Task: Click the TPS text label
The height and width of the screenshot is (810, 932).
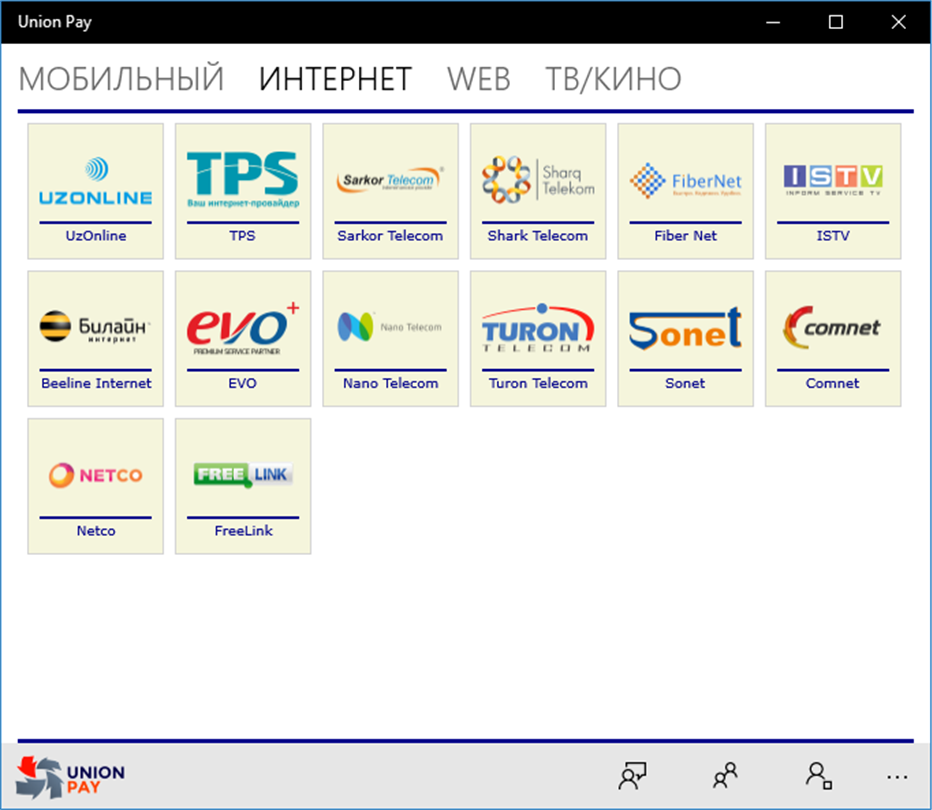Action: click(243, 236)
